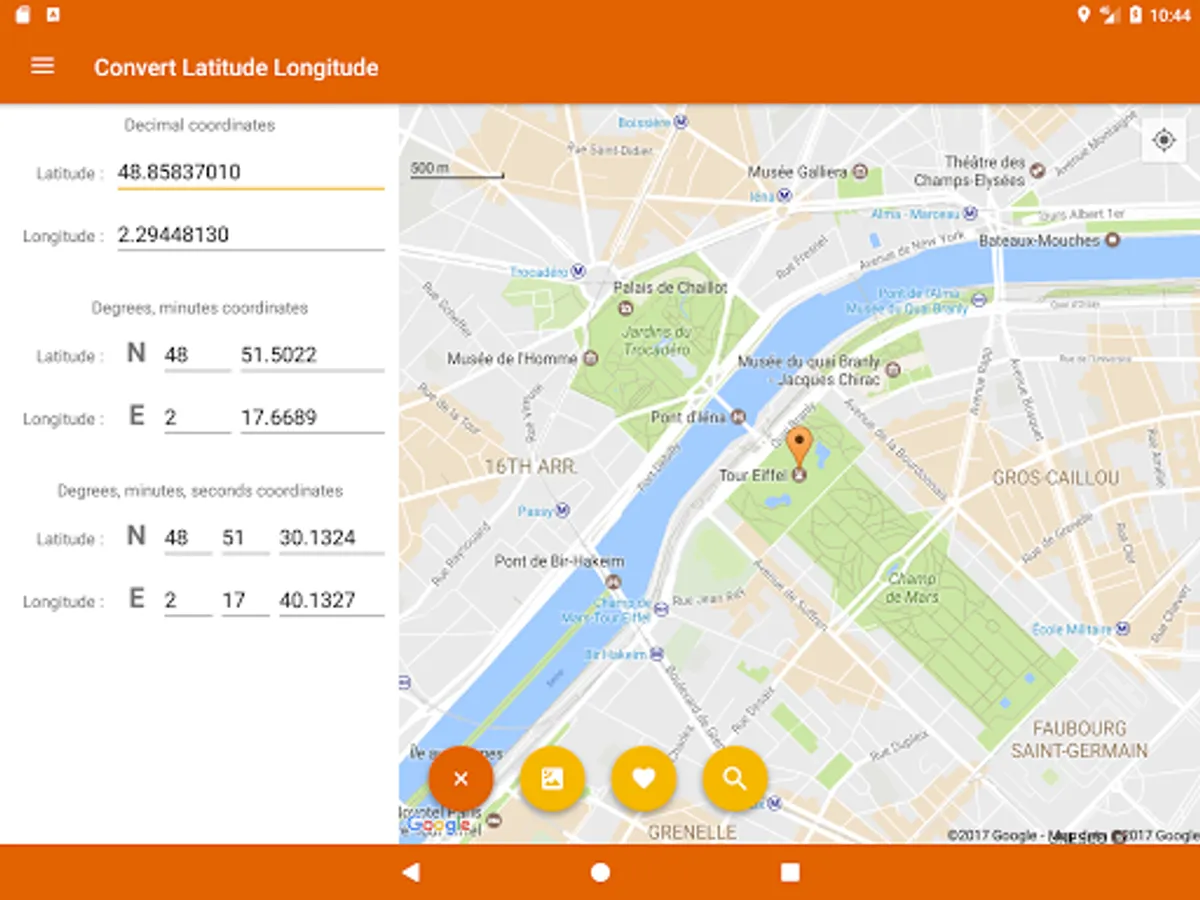Tap the longitude degrees field in degrees-minutes section
1200x900 pixels.
197,417
